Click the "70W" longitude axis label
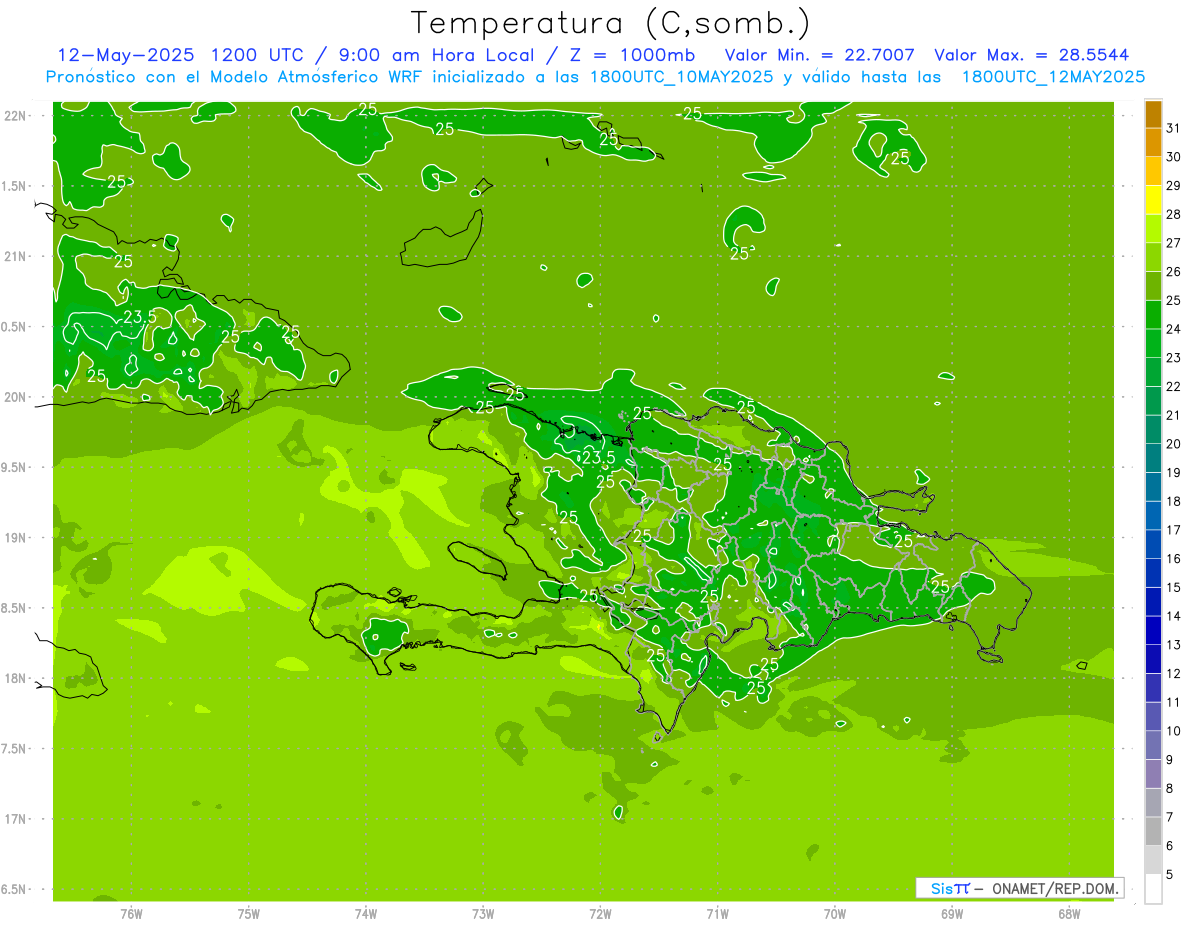Screen dimensions: 1200x927 pyautogui.click(x=835, y=913)
